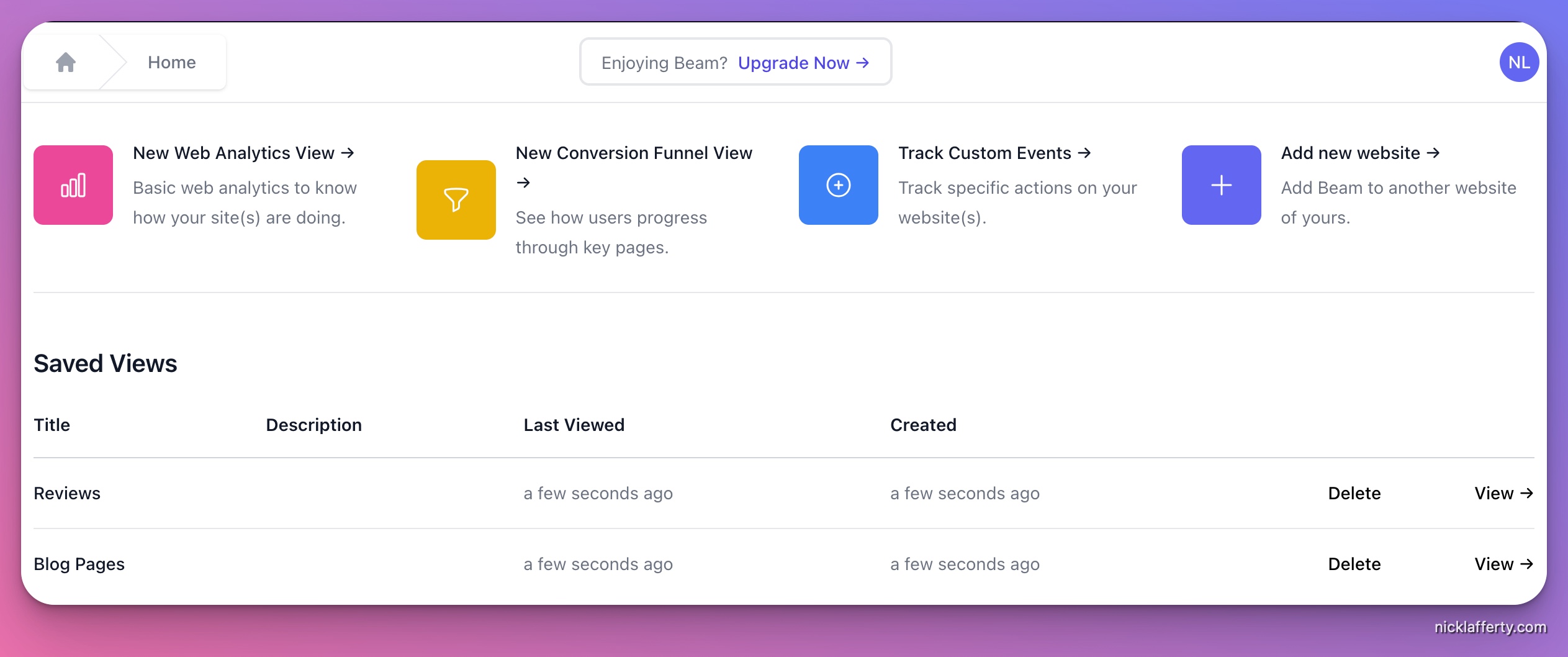Screen dimensions: 1568x657
Task: Select the Home breadcrumb label
Action: tap(171, 61)
